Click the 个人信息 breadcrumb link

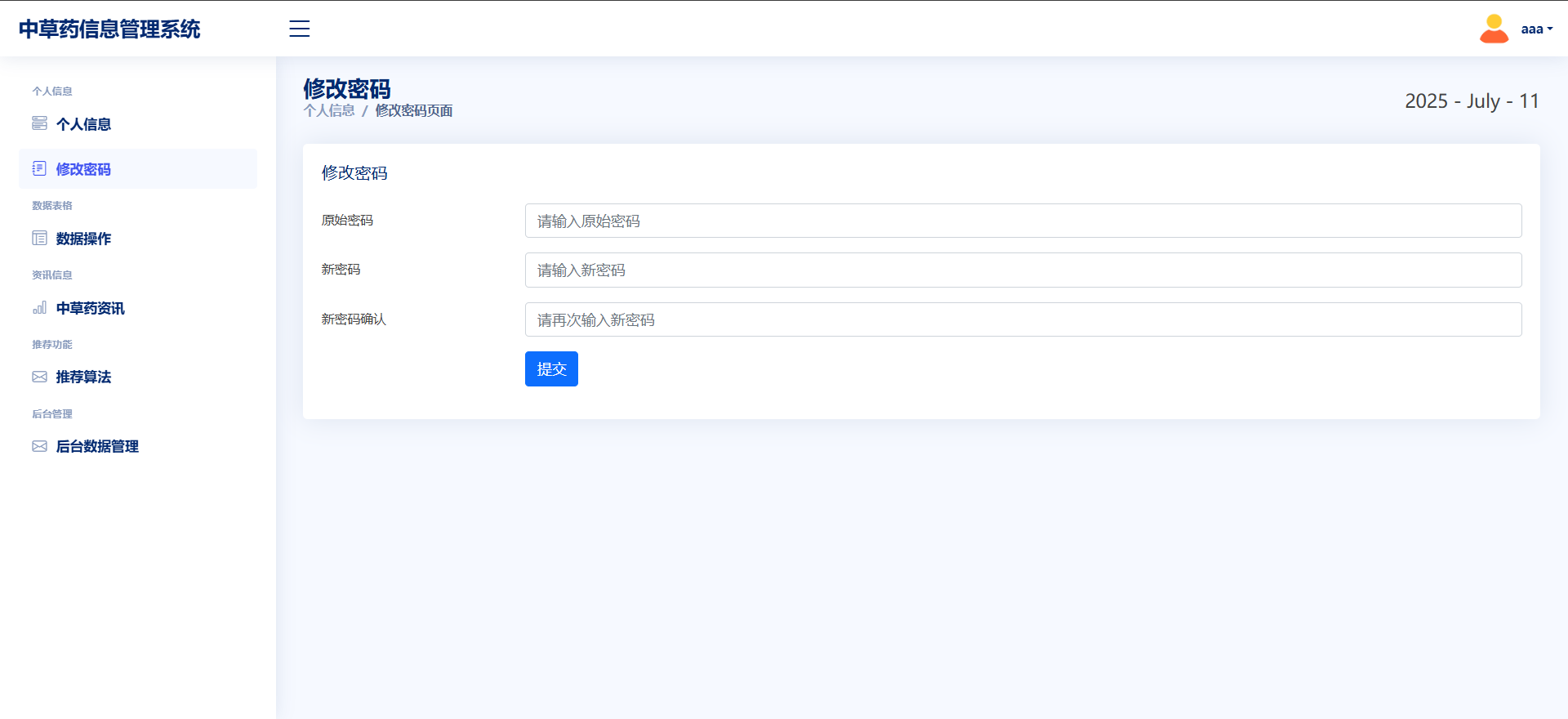329,110
